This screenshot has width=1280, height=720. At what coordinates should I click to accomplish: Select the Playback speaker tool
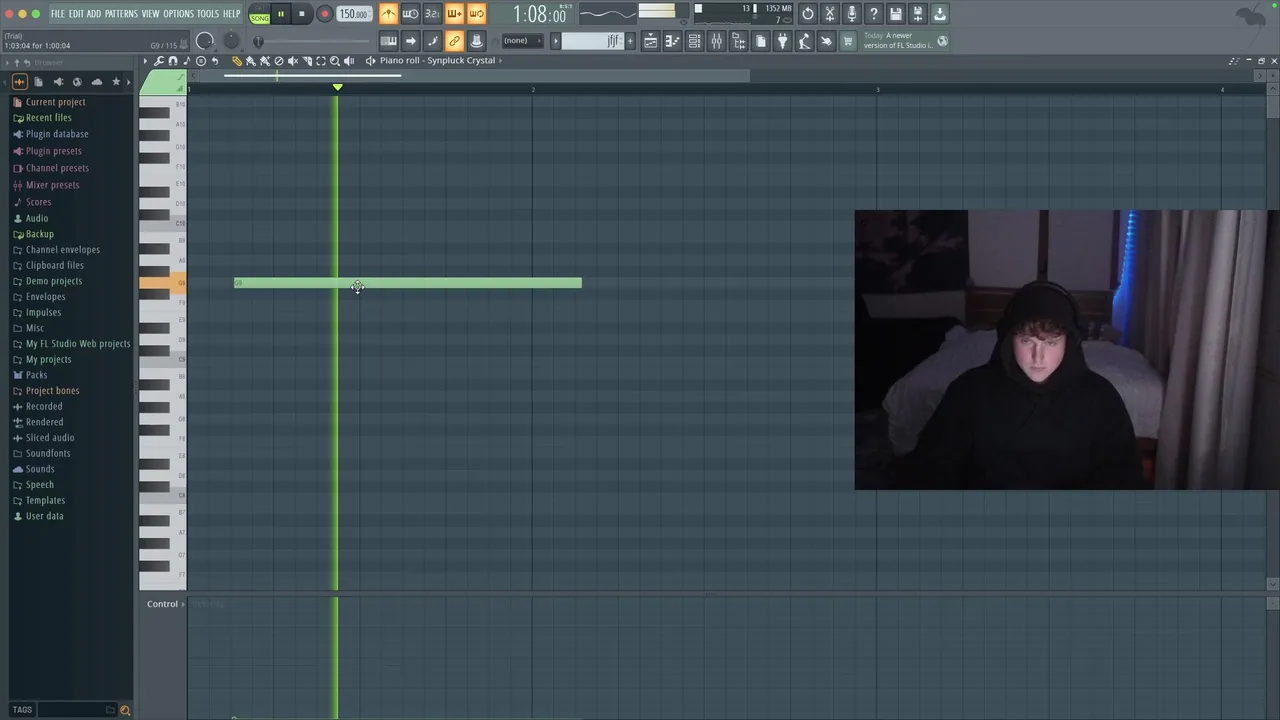pyautogui.click(x=349, y=61)
